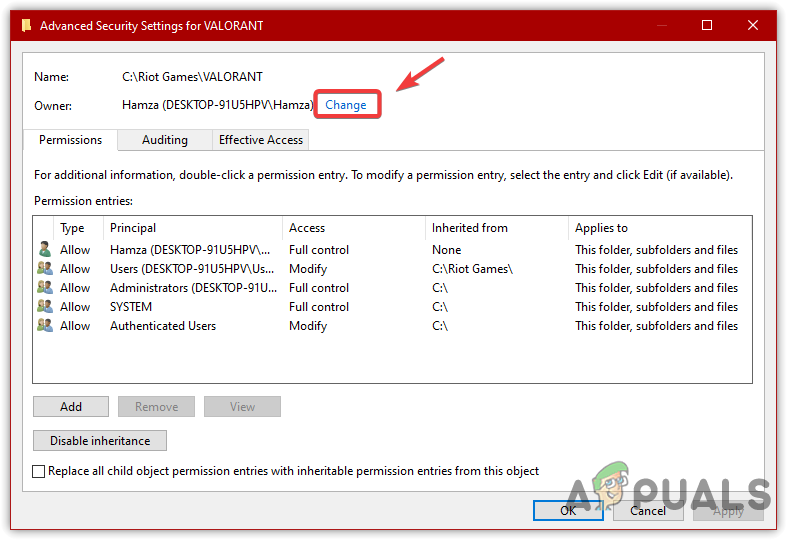Close the Advanced Security Settings window
787x540 pixels.
pos(752,25)
